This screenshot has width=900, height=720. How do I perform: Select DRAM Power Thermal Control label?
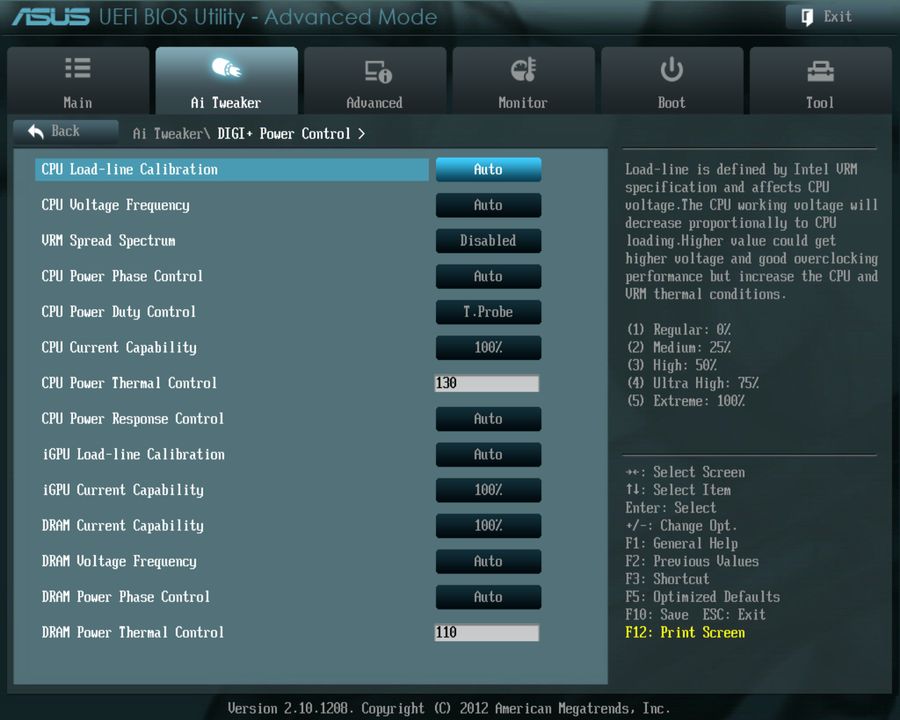(x=133, y=632)
